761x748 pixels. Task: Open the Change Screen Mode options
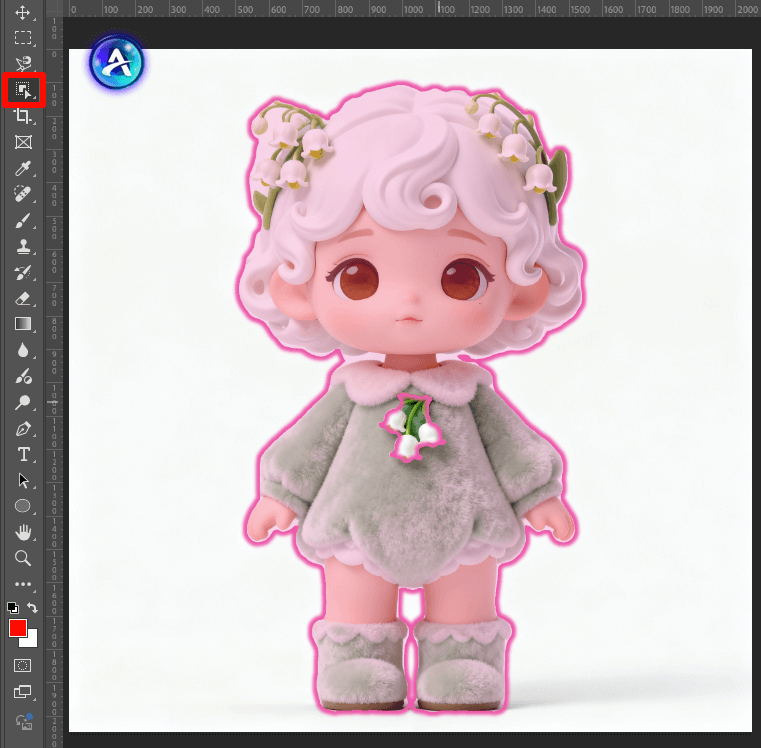tap(23, 691)
